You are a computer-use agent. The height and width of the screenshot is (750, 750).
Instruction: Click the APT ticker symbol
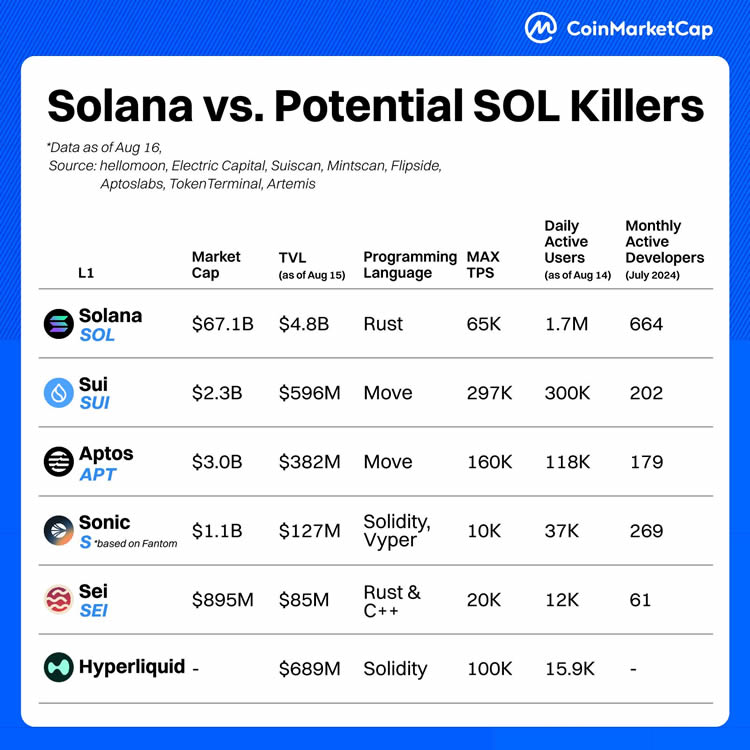click(x=98, y=474)
